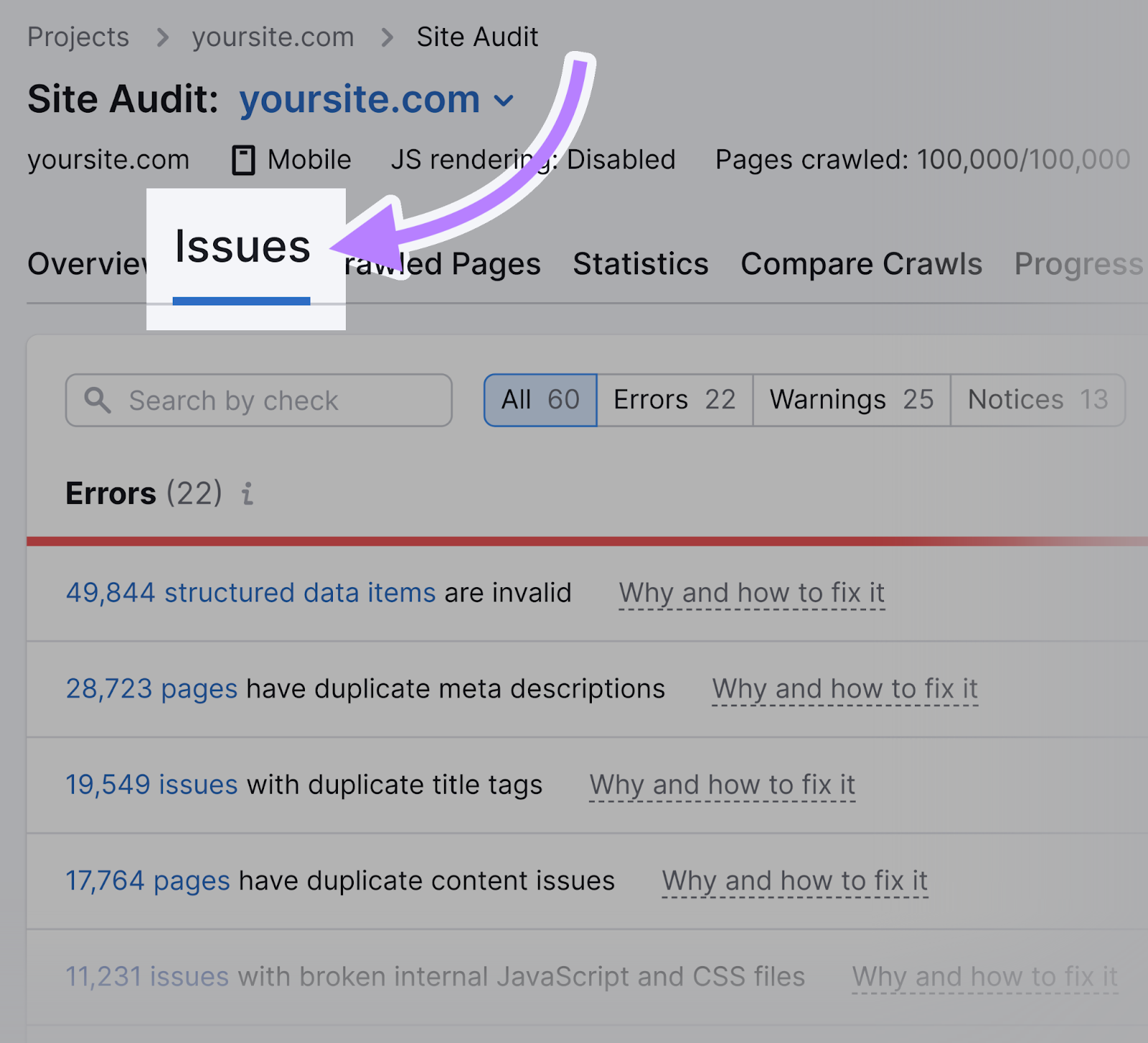
Task: Open 49,844 structured data items link
Action: 251,593
